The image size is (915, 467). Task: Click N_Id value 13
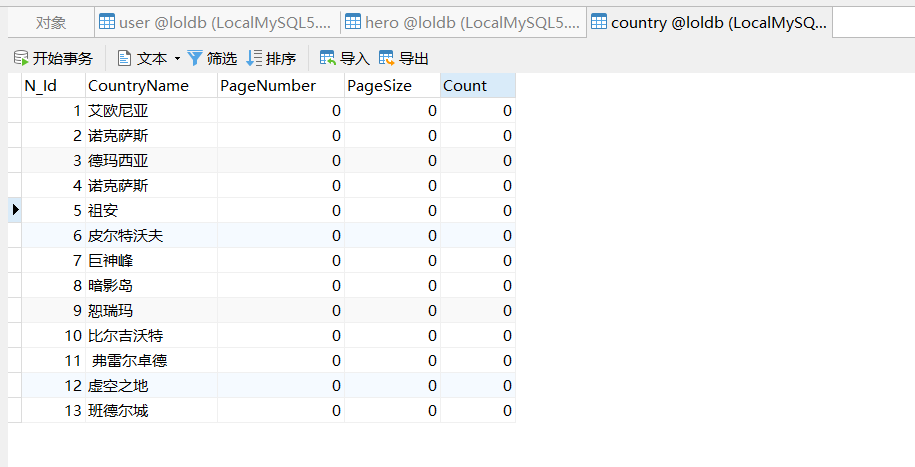tap(54, 410)
